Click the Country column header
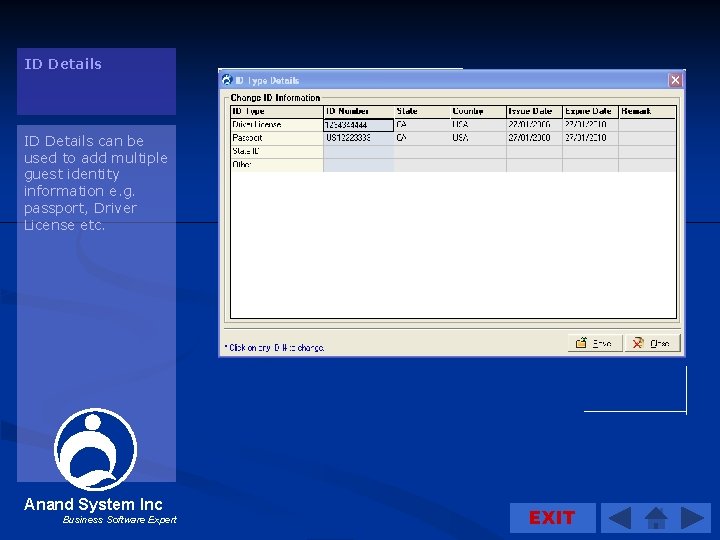Image resolution: width=720 pixels, height=540 pixels. point(478,112)
